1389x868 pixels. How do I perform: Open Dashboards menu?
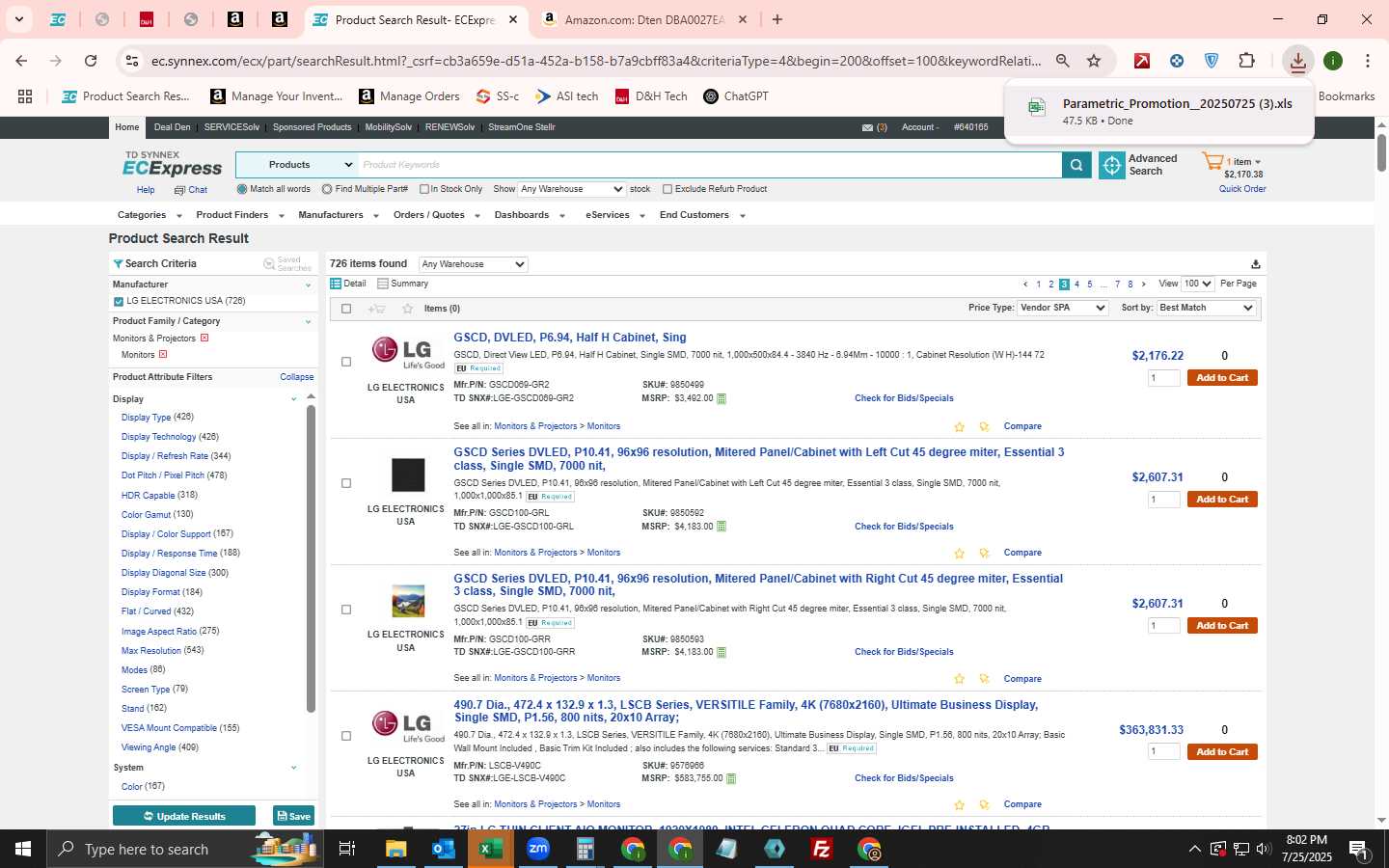click(530, 215)
